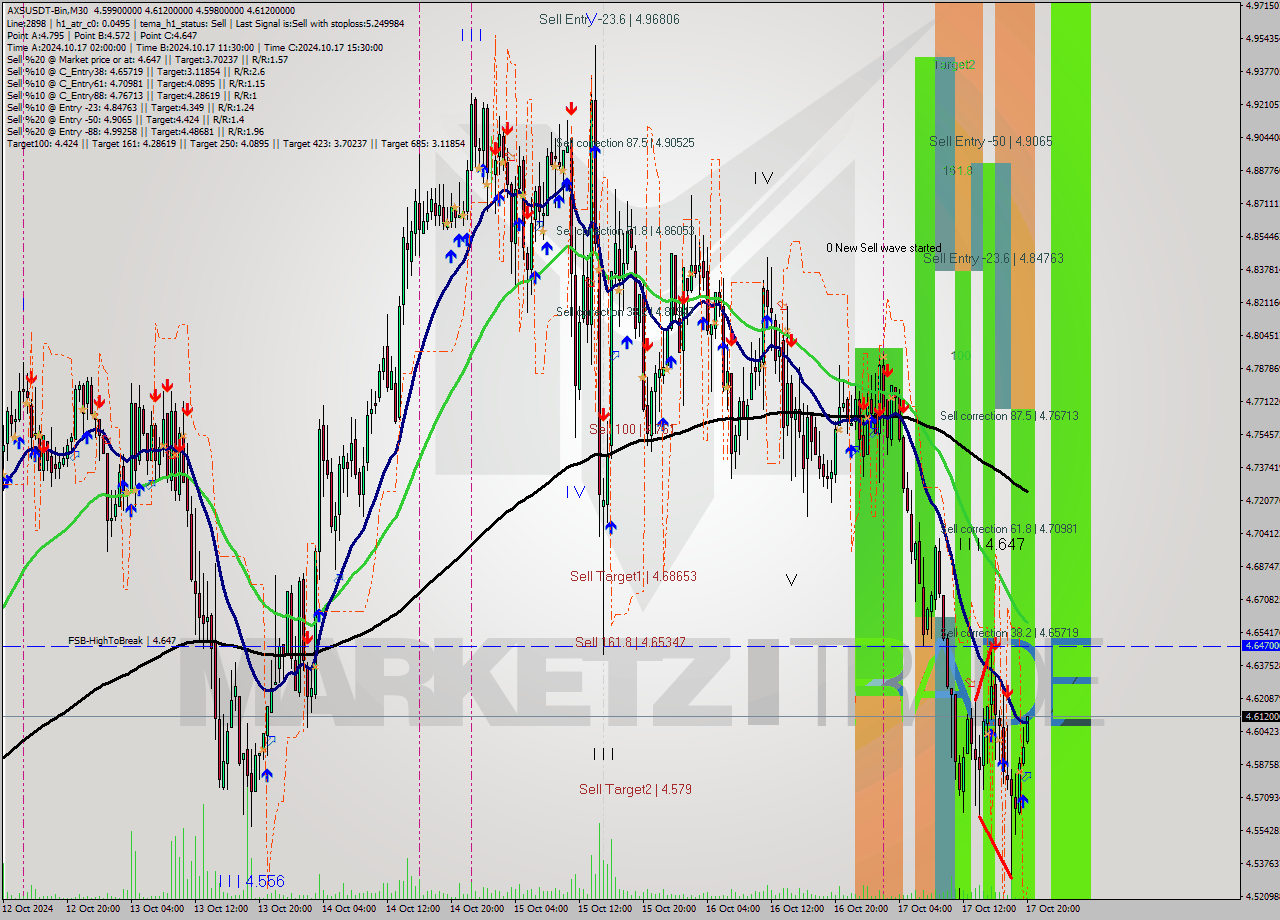The width and height of the screenshot is (1280, 920).
Task: Click the '0 New Sell wave started' annotation
Action: click(x=883, y=248)
